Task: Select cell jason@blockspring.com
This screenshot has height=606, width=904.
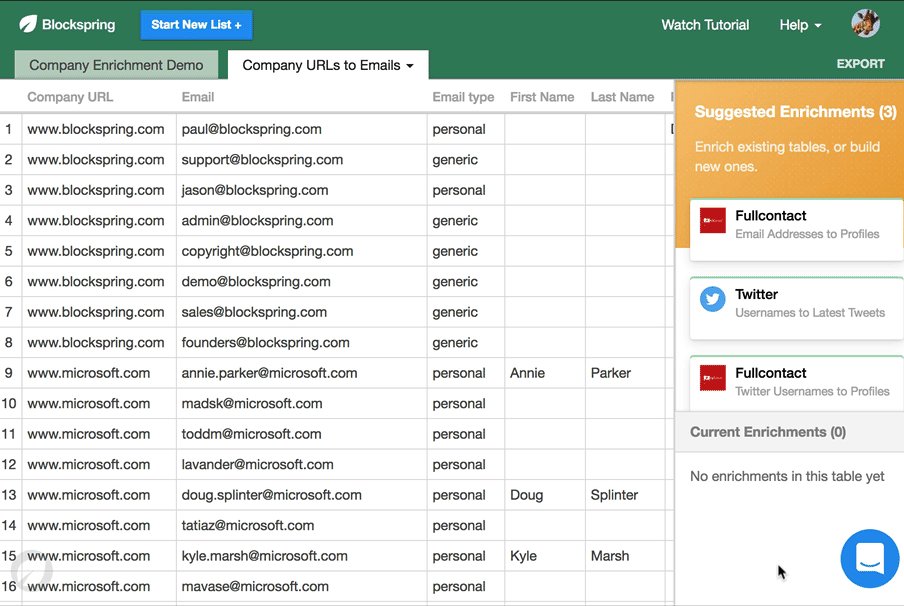Action: (x=302, y=190)
